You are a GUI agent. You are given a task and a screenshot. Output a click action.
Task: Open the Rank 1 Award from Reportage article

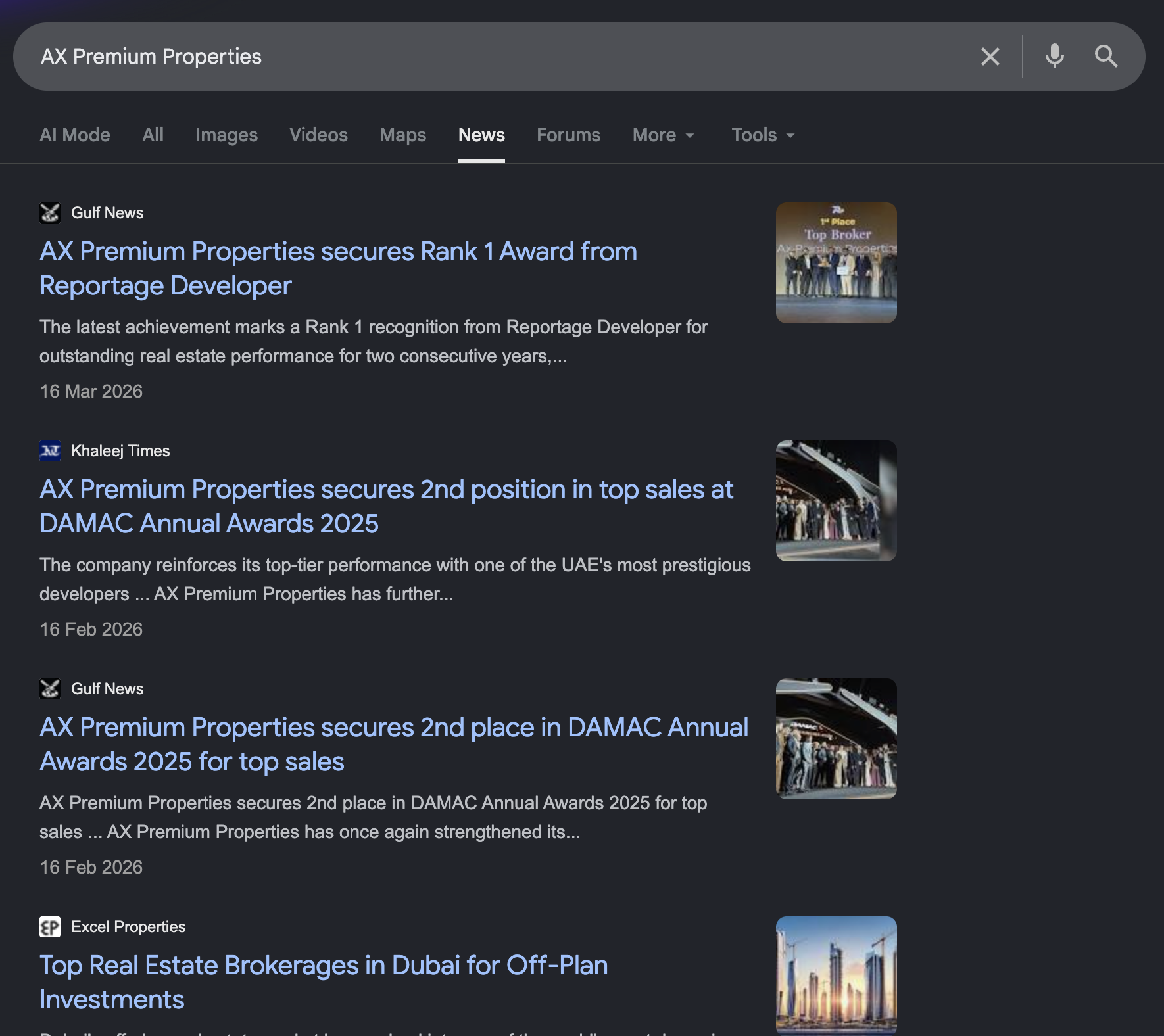[339, 269]
